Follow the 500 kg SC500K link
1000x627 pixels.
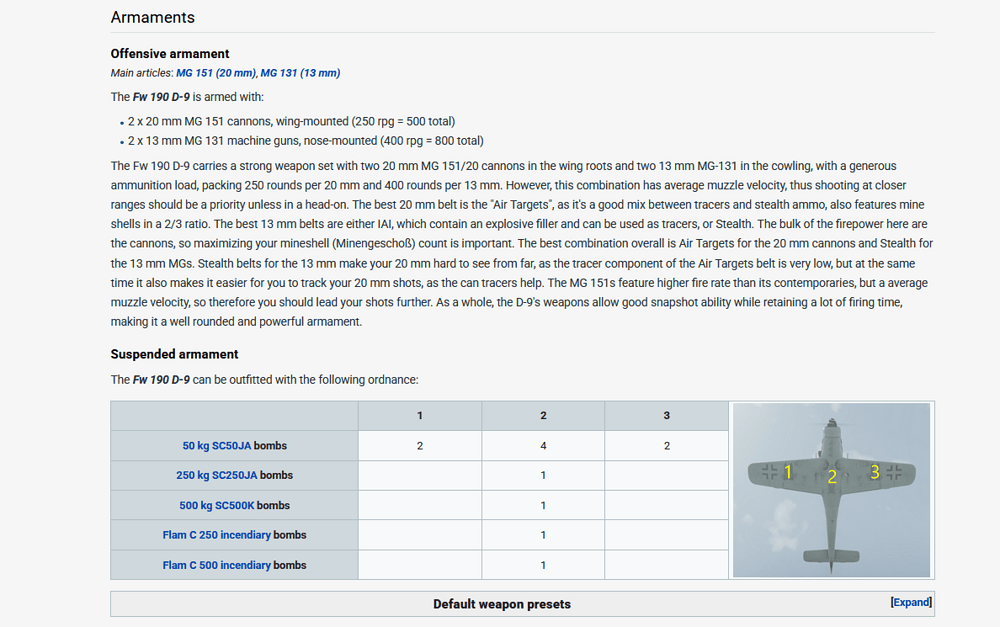tap(218, 505)
